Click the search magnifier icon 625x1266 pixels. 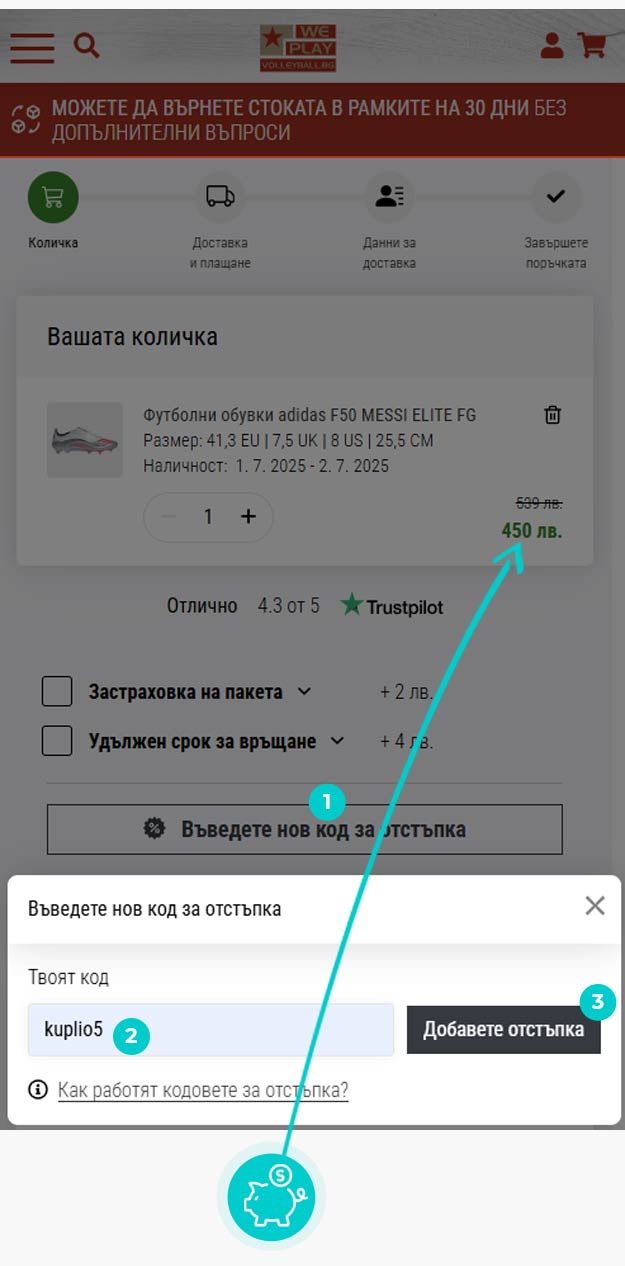87,45
